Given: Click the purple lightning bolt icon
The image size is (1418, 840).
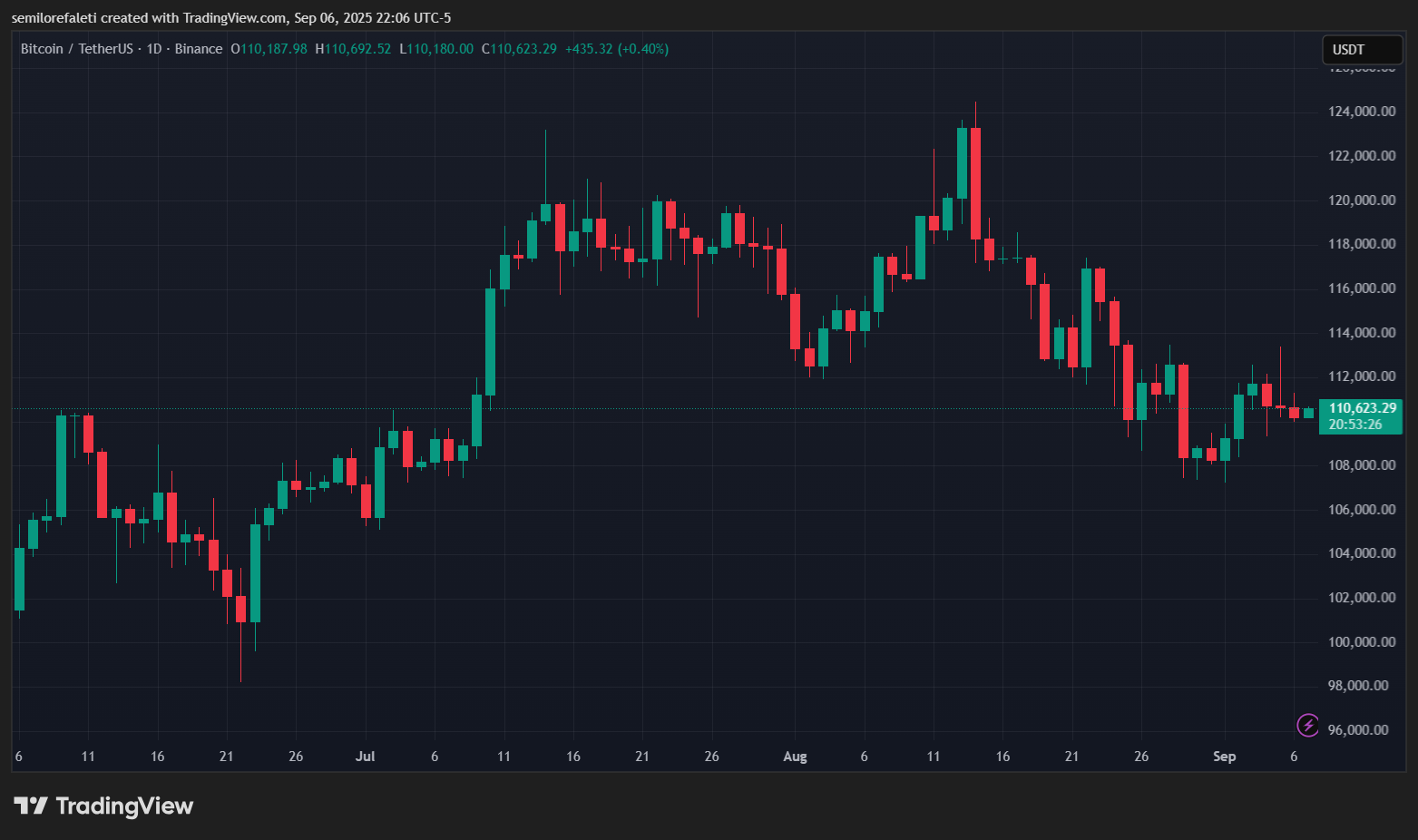Looking at the screenshot, I should [1307, 725].
